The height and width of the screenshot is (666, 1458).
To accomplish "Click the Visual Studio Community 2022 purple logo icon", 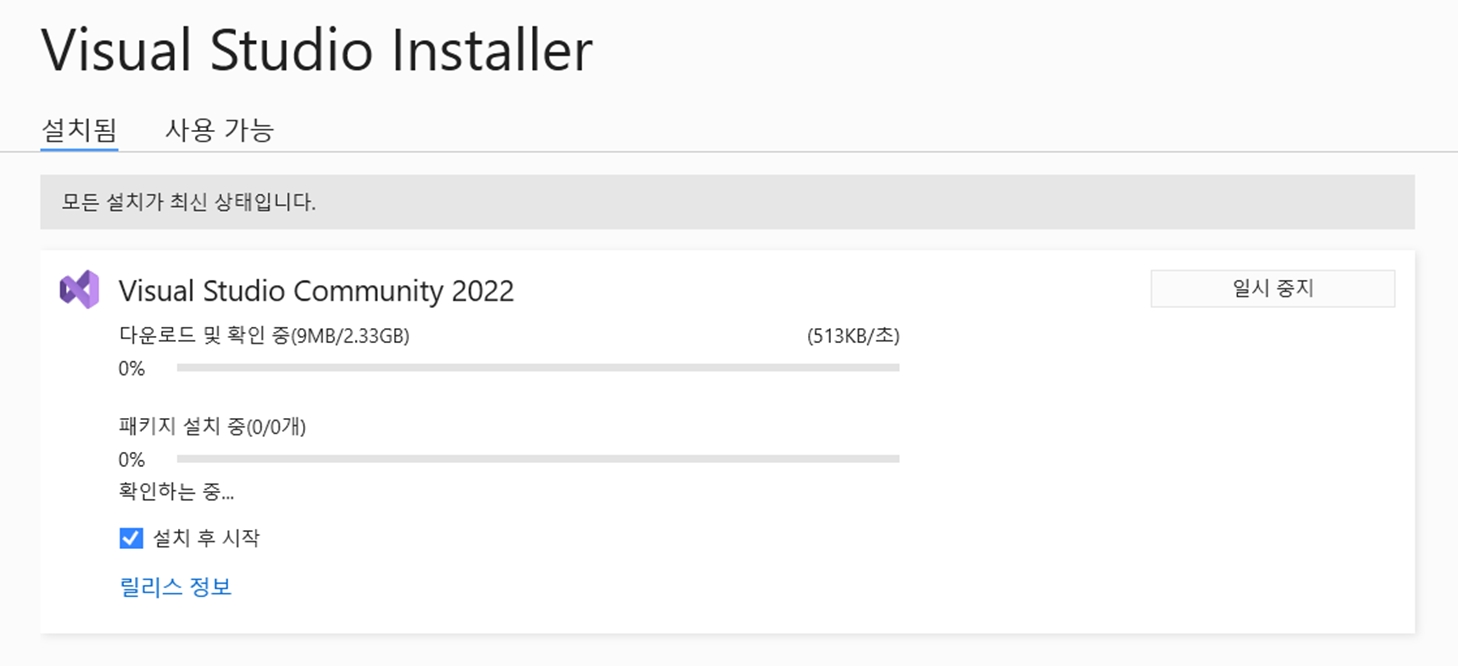I will [x=79, y=289].
